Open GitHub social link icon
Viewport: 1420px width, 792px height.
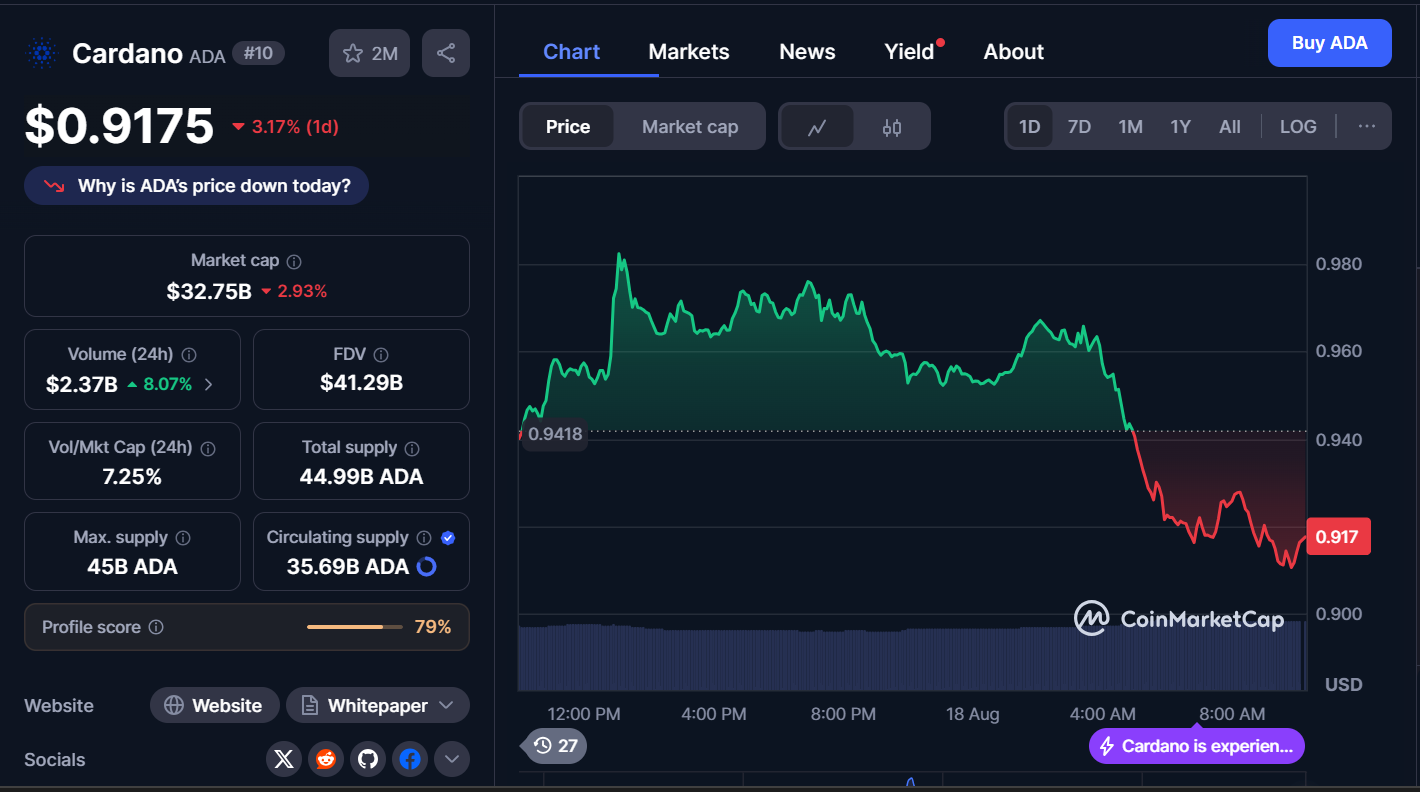[x=368, y=760]
